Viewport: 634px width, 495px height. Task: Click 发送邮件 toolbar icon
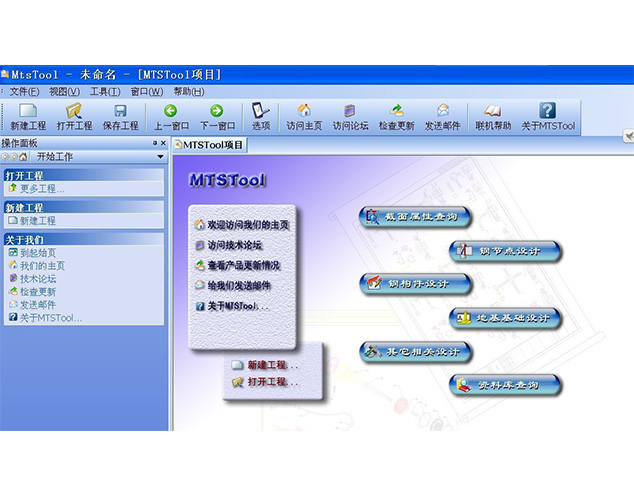(442, 117)
